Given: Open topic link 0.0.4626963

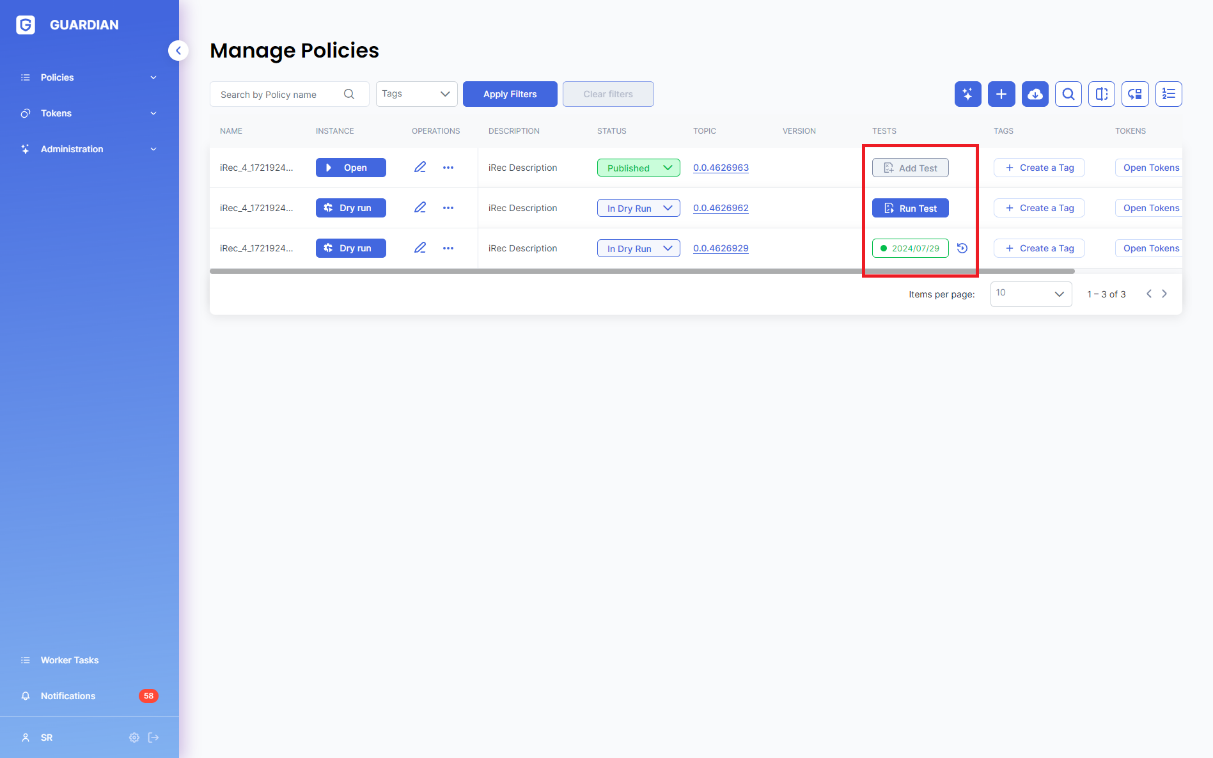Looking at the screenshot, I should click(720, 168).
